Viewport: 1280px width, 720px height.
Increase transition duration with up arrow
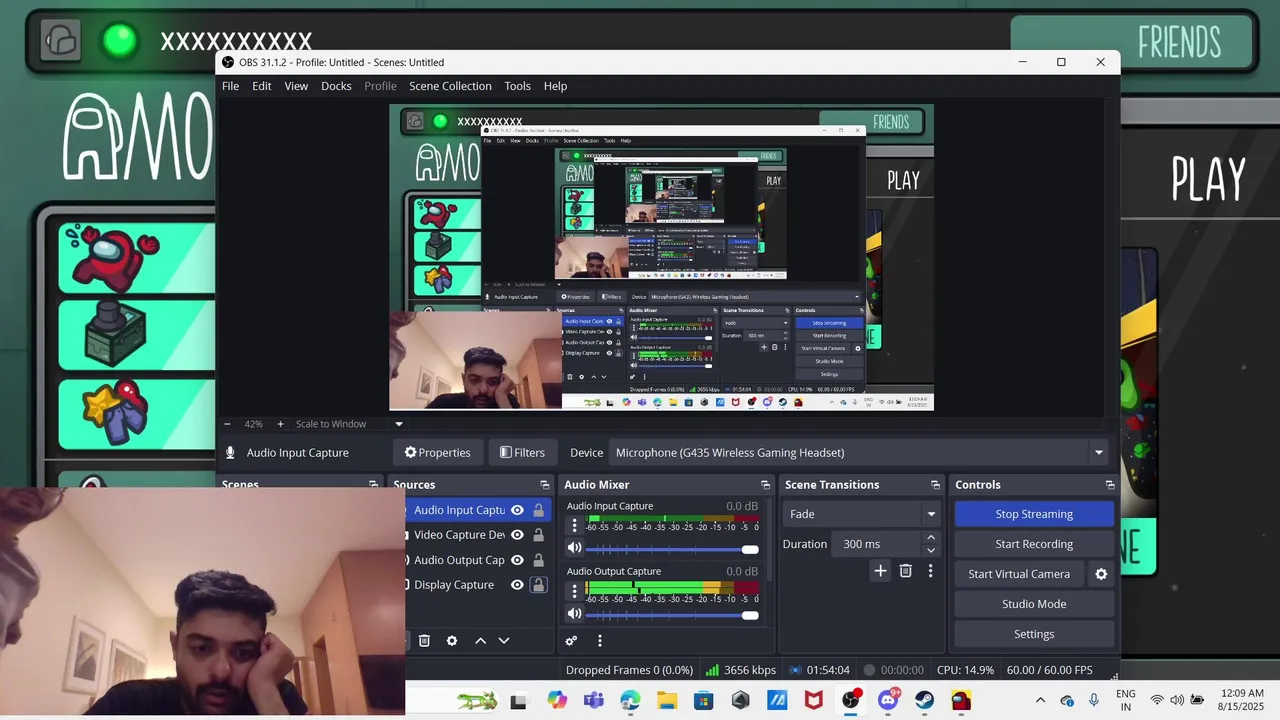[x=930, y=538]
